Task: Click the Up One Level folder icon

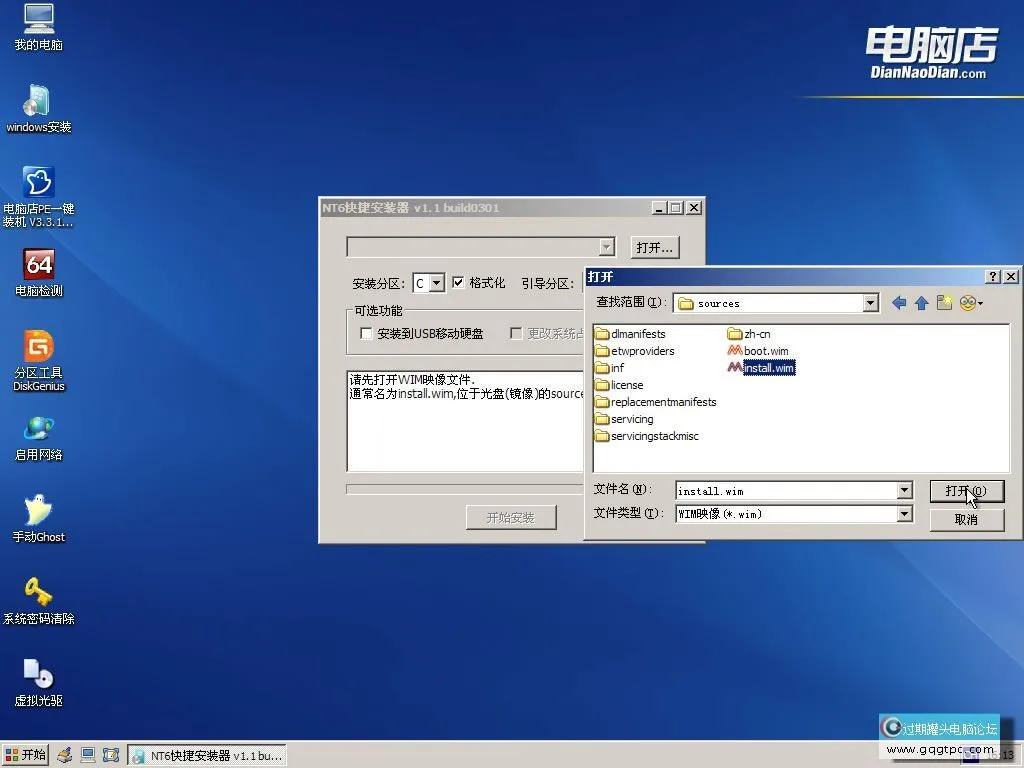Action: (920, 302)
